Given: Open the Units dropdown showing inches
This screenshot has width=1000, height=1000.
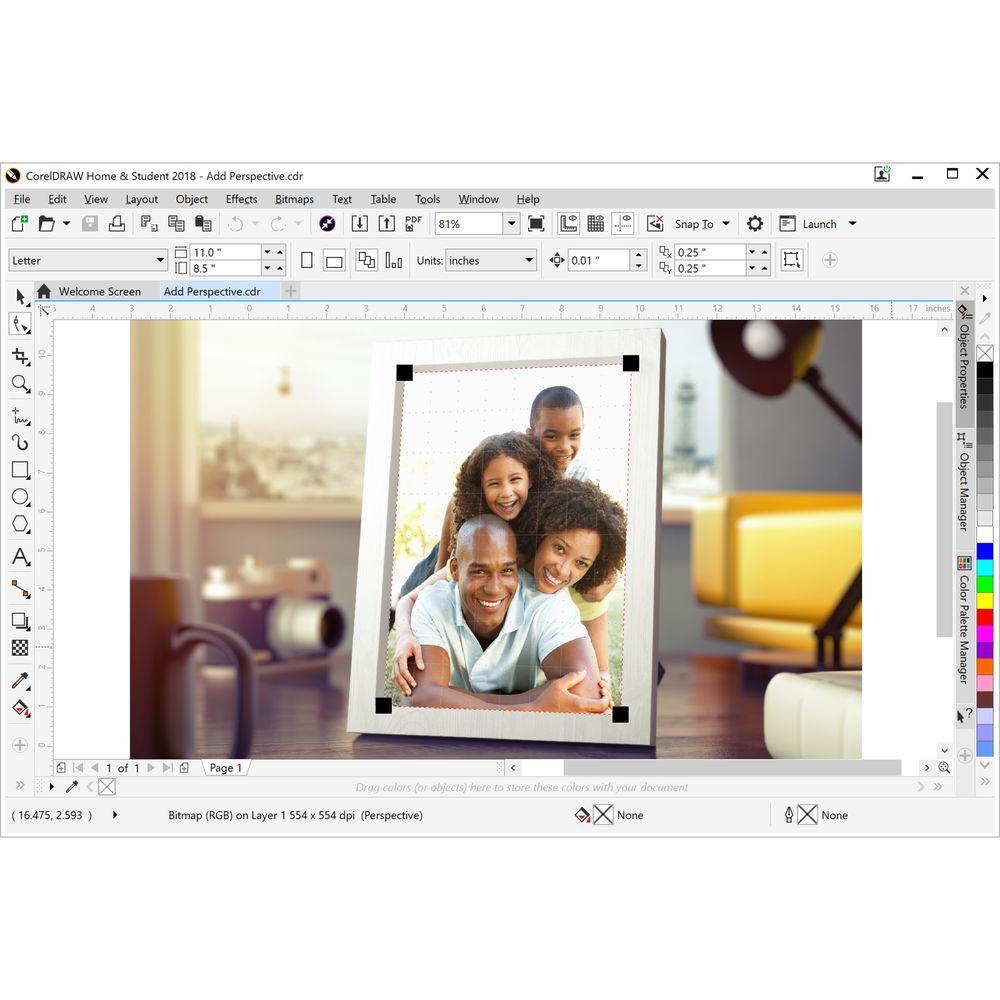Looking at the screenshot, I should tap(489, 260).
